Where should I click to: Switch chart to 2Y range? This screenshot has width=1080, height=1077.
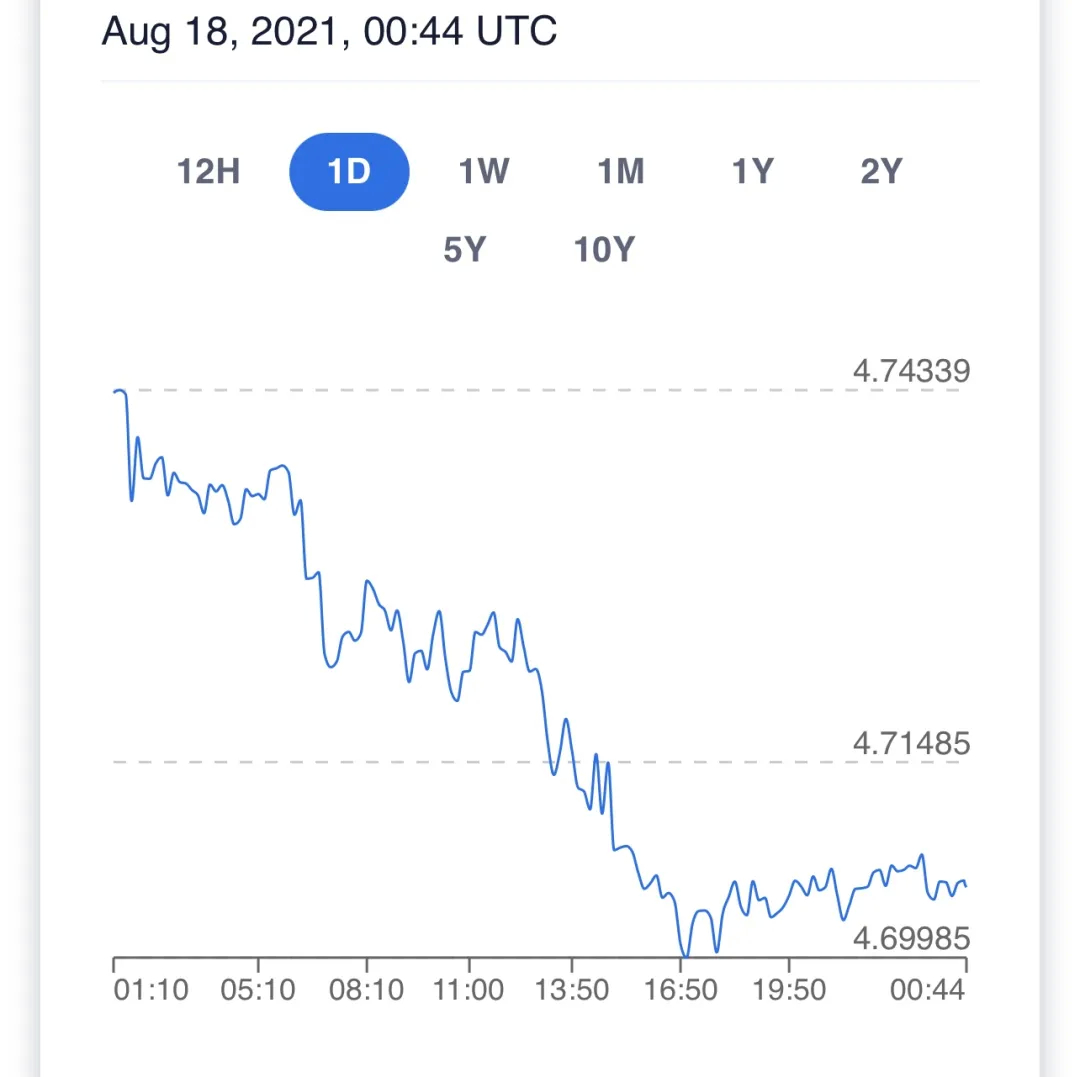coord(881,171)
